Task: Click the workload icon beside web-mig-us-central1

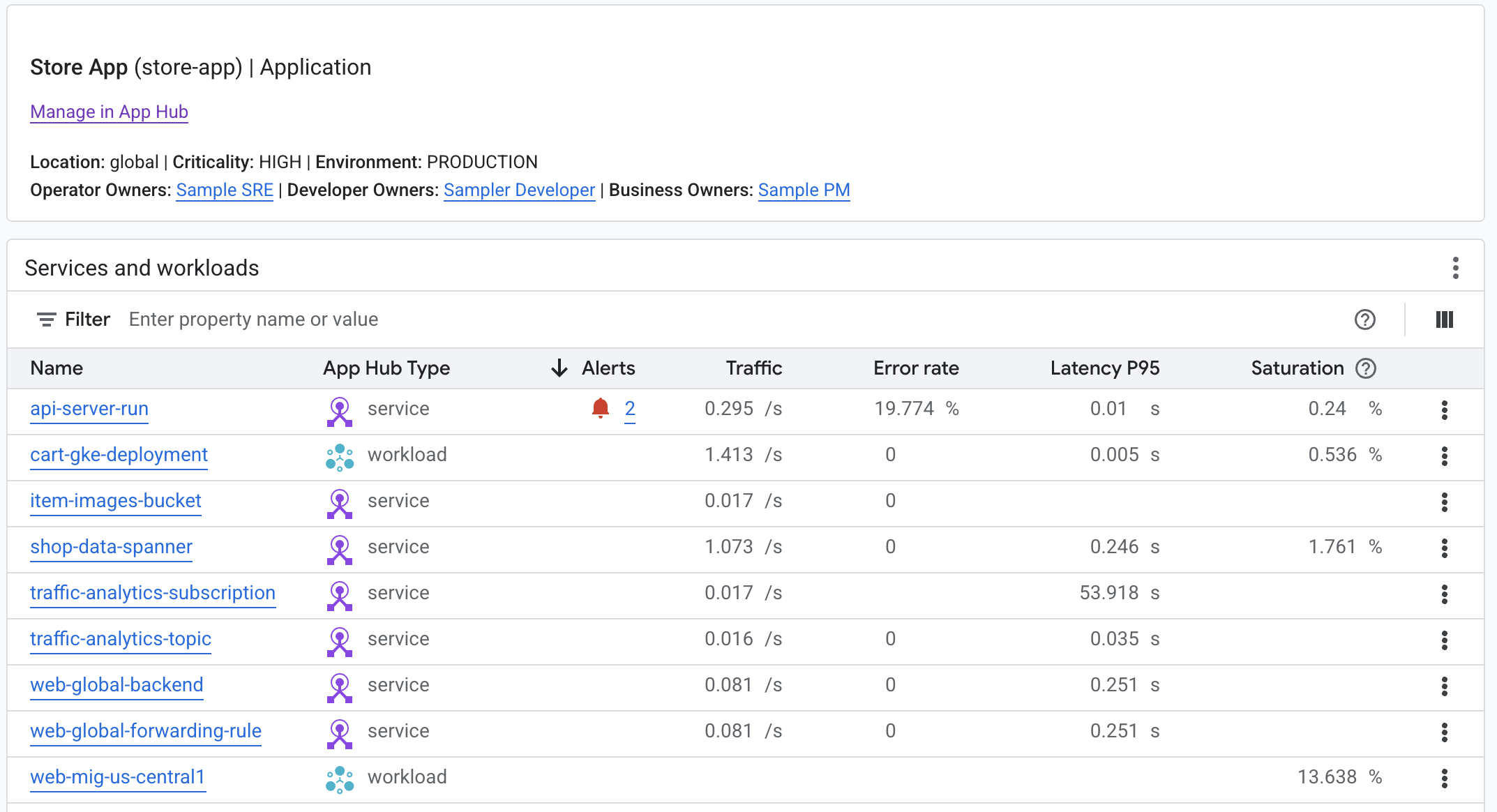Action: point(340,779)
